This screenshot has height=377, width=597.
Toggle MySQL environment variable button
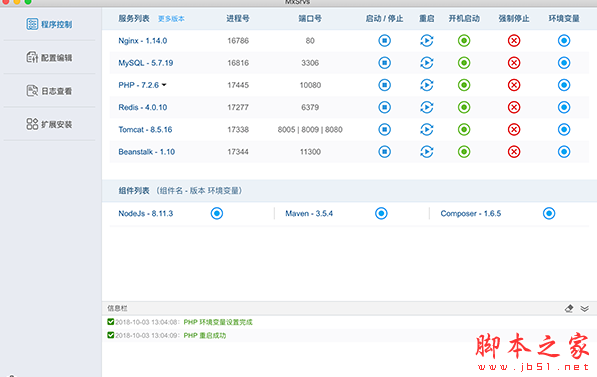pos(564,63)
